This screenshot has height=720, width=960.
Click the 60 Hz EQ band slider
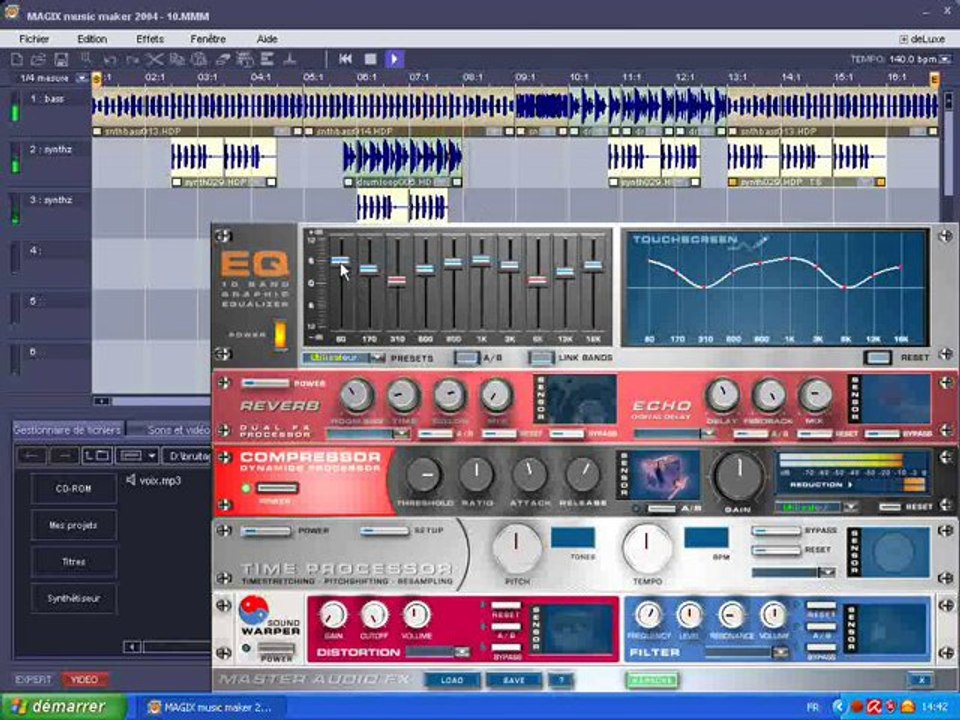[340, 261]
